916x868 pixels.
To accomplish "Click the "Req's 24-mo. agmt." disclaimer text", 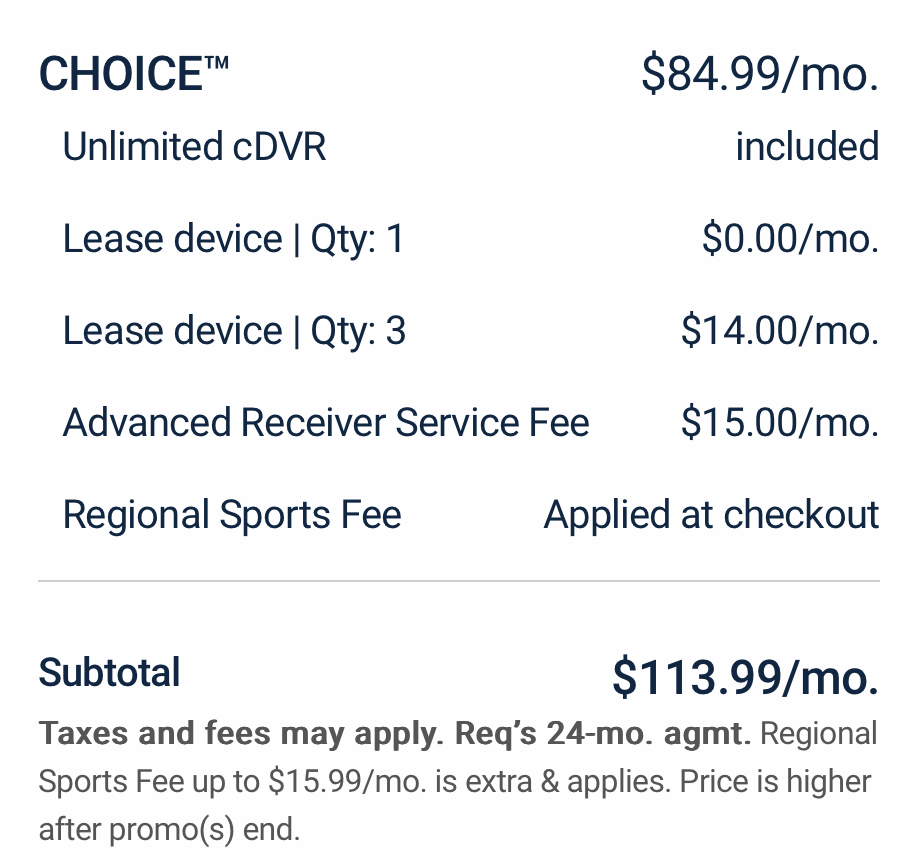I will (x=603, y=734).
